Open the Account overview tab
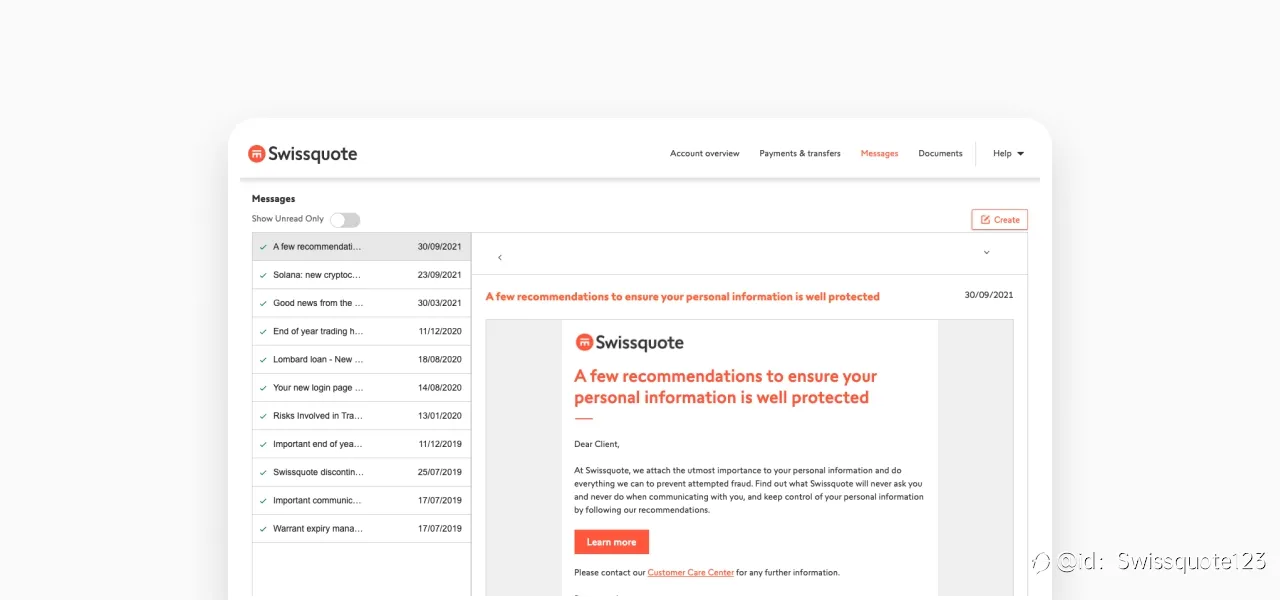 coord(705,154)
